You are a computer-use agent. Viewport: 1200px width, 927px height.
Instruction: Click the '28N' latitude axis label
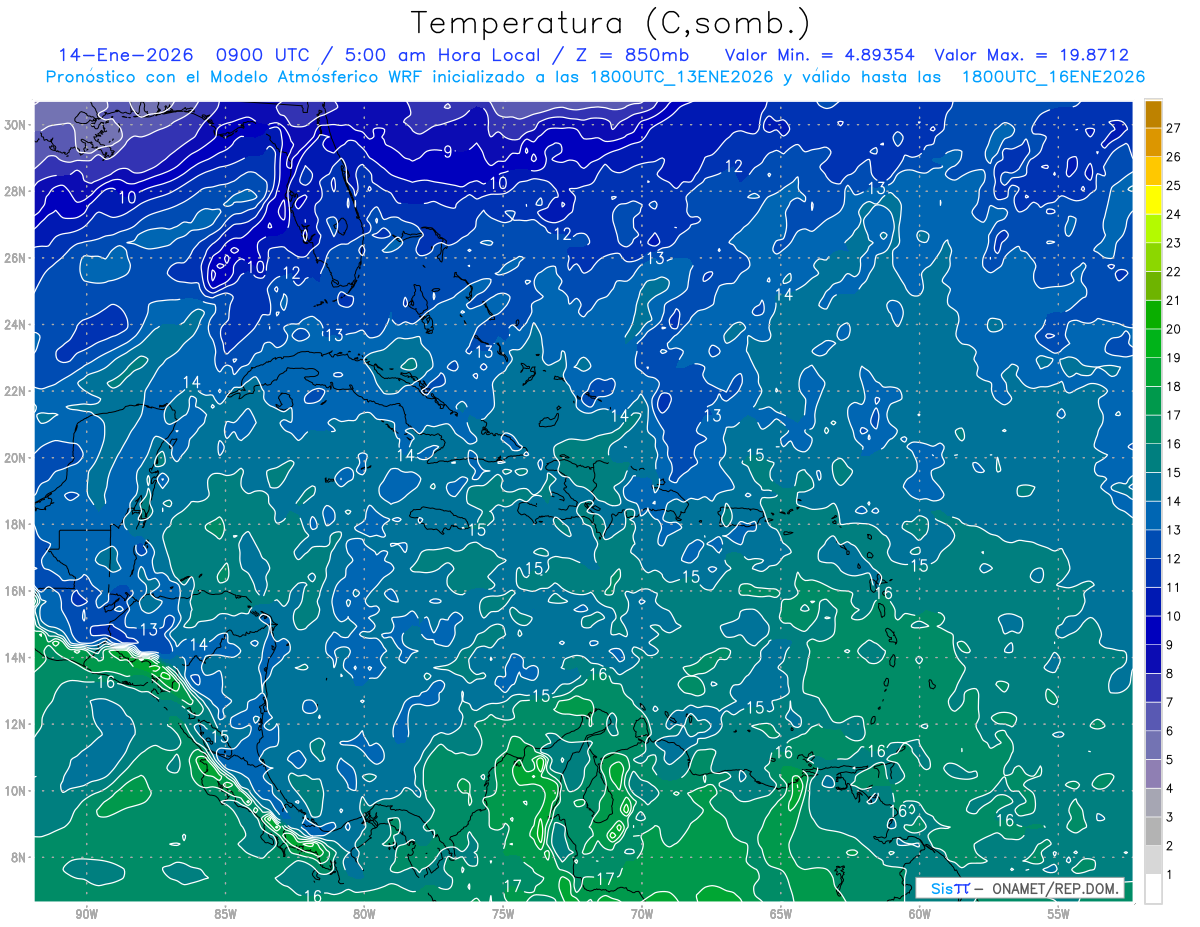pyautogui.click(x=17, y=191)
